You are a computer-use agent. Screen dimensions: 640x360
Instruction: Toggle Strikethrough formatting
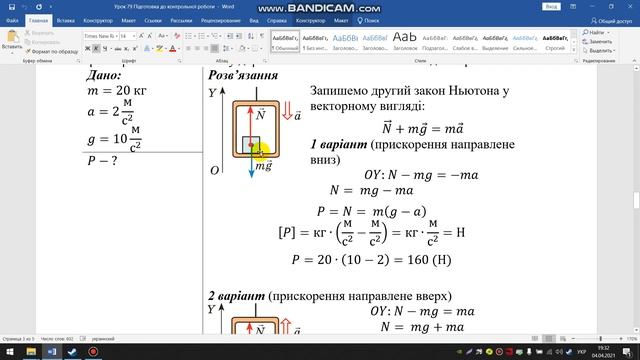pyautogui.click(x=118, y=49)
